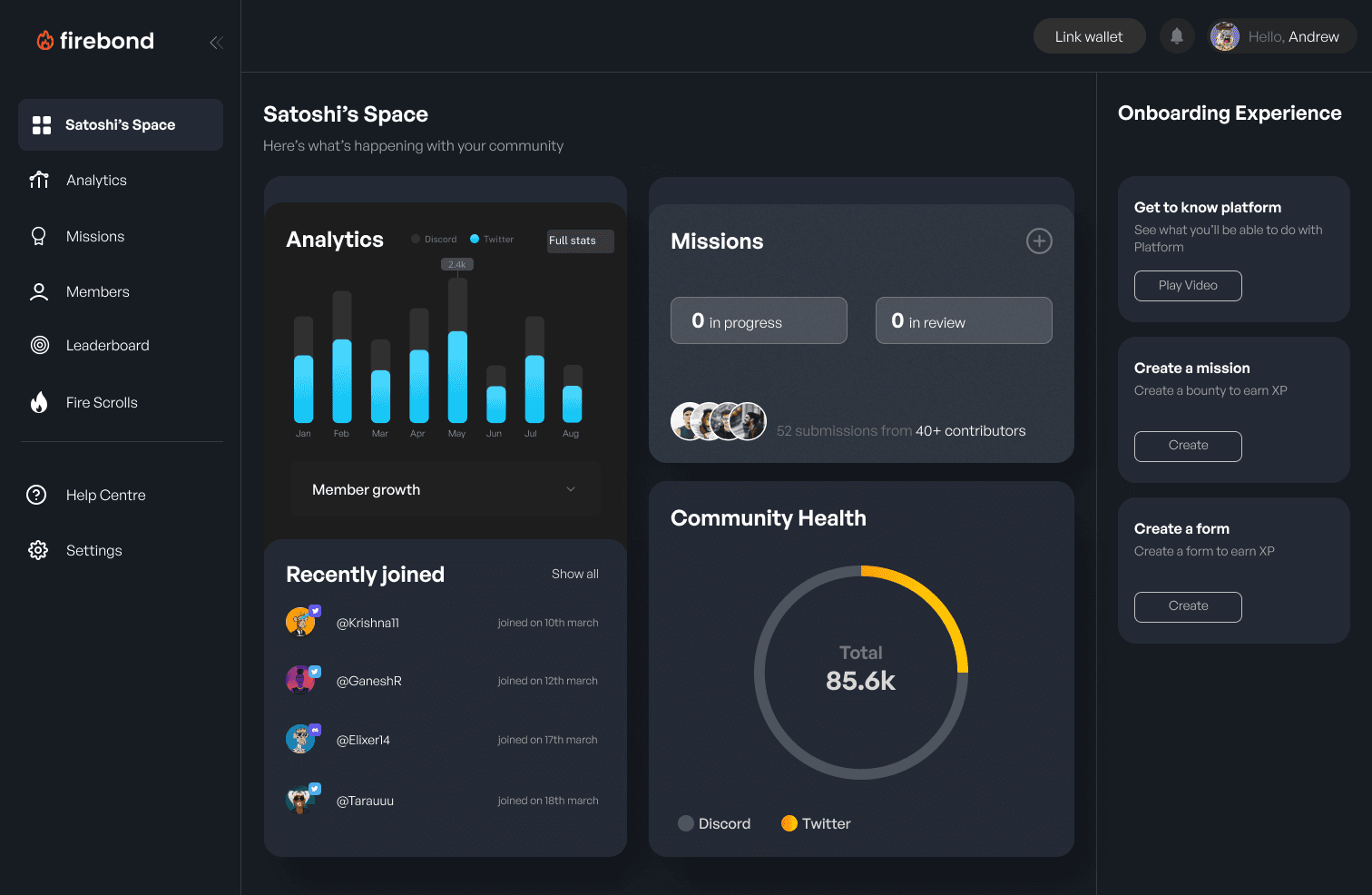Go to Missions in sidebar

(x=95, y=236)
